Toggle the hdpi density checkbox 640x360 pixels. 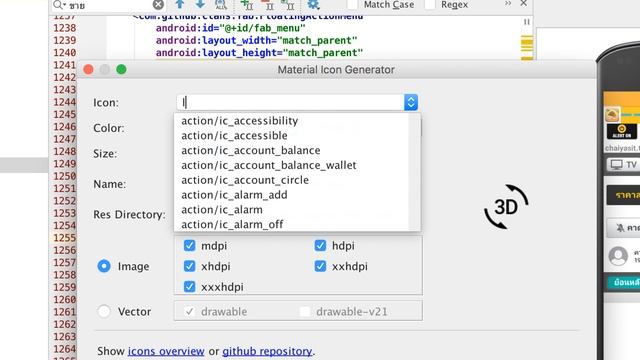pyautogui.click(x=320, y=245)
